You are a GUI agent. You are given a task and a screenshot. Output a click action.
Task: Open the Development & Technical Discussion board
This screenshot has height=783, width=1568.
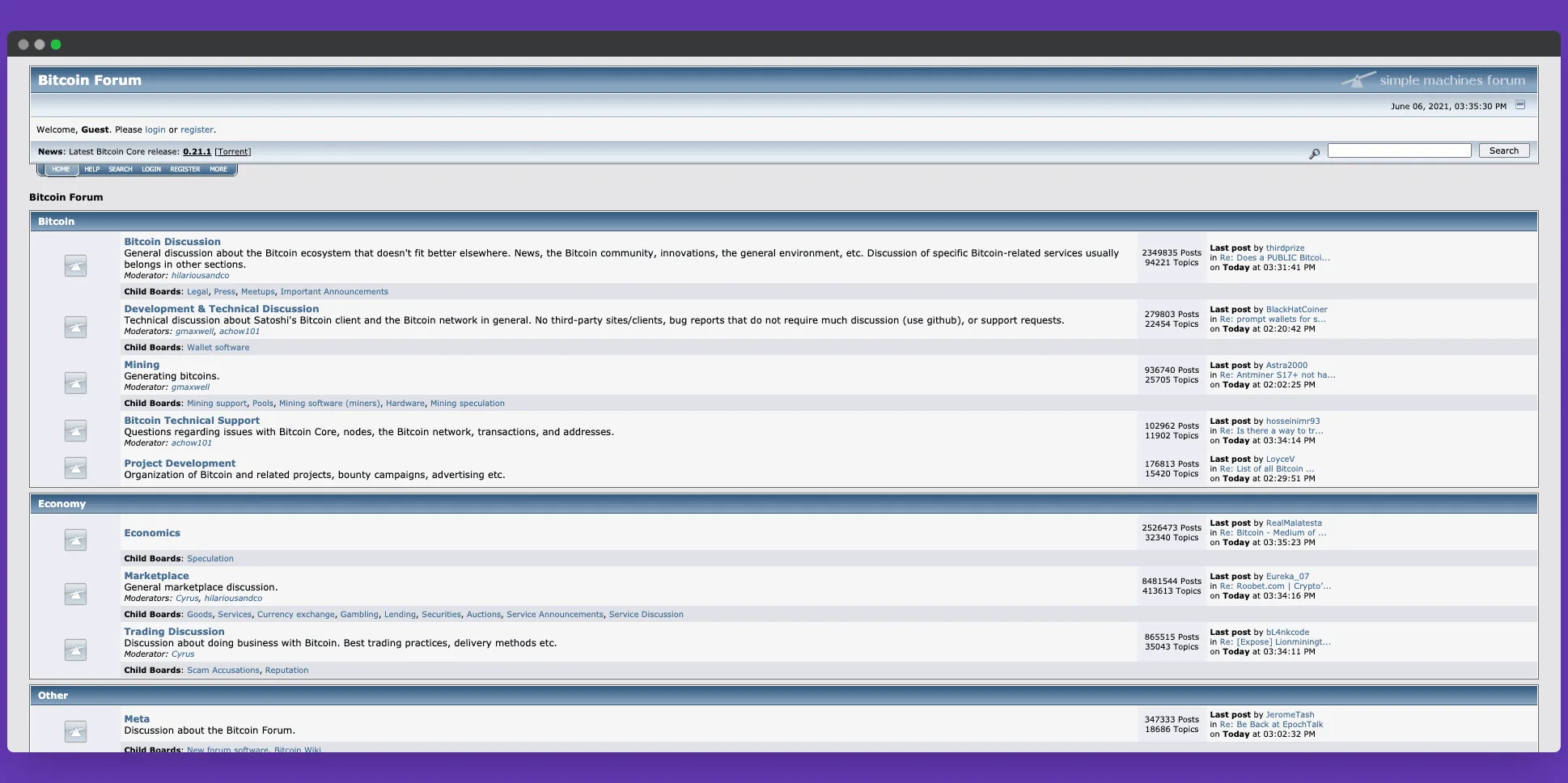click(x=221, y=309)
